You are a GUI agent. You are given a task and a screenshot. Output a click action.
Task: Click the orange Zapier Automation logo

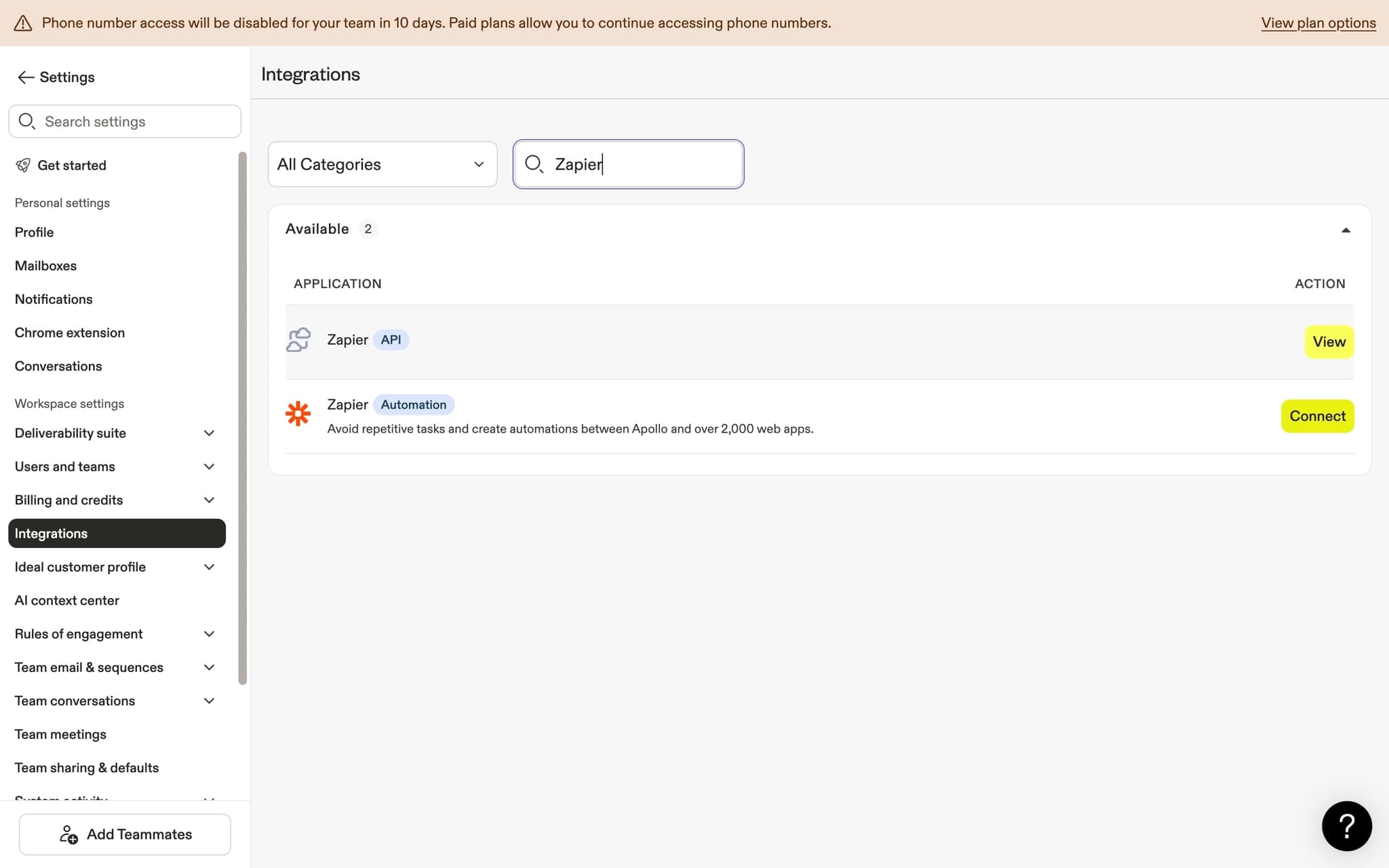coord(298,414)
